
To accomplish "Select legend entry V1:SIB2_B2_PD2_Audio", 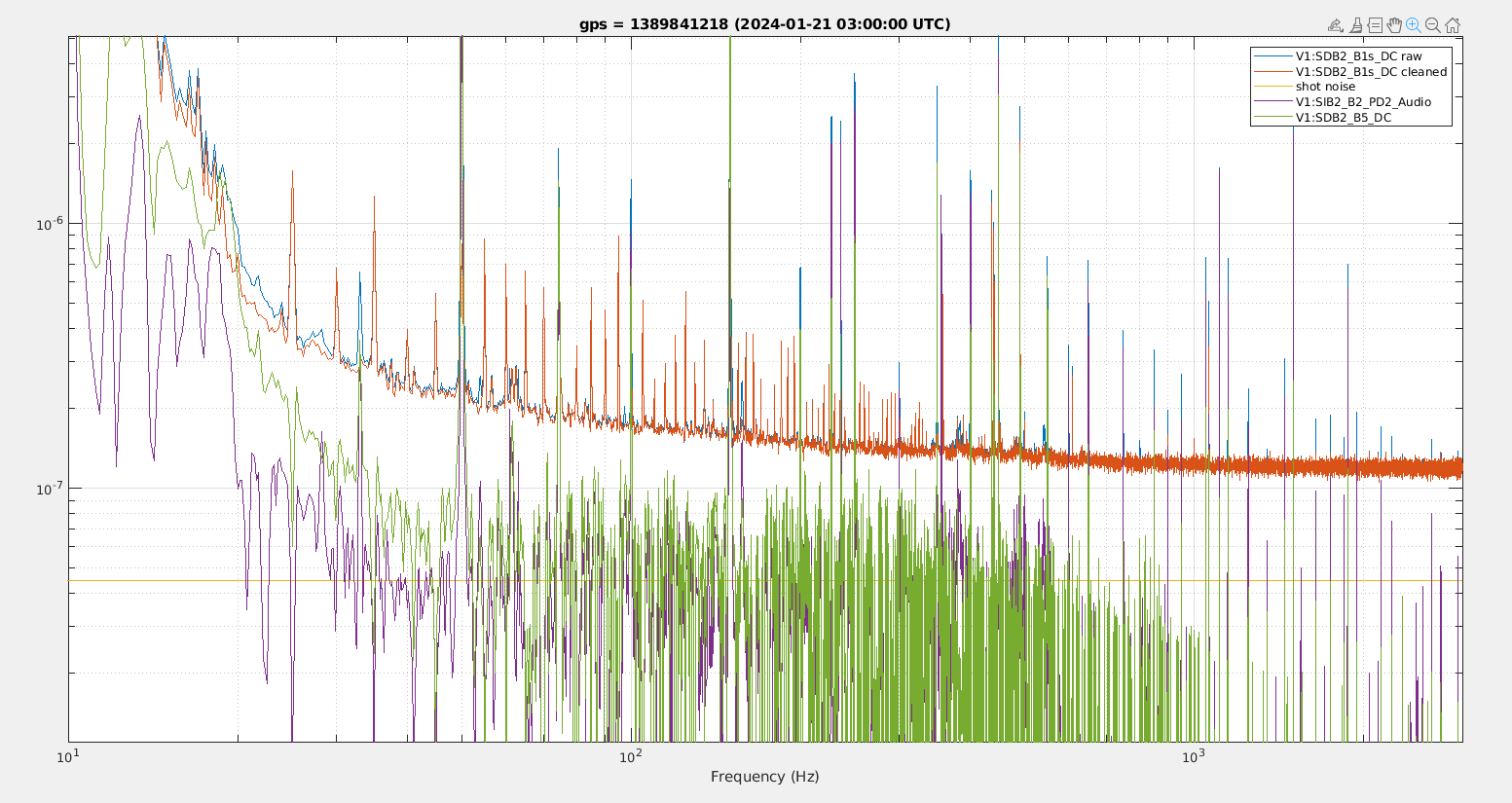I will 1363,102.
